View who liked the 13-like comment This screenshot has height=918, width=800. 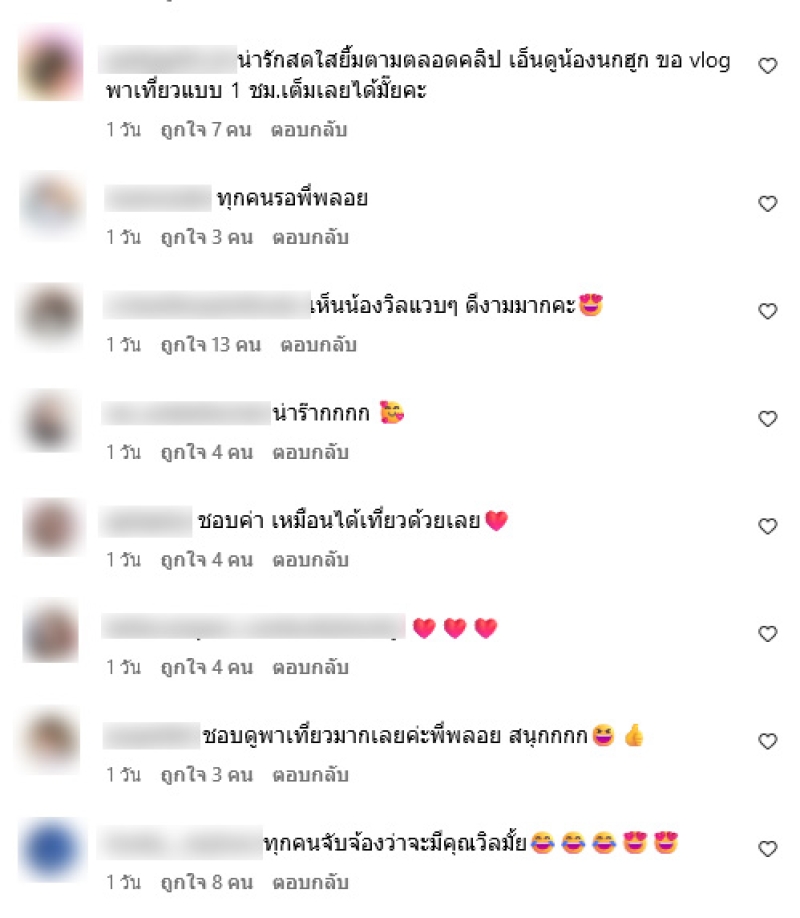pos(211,345)
